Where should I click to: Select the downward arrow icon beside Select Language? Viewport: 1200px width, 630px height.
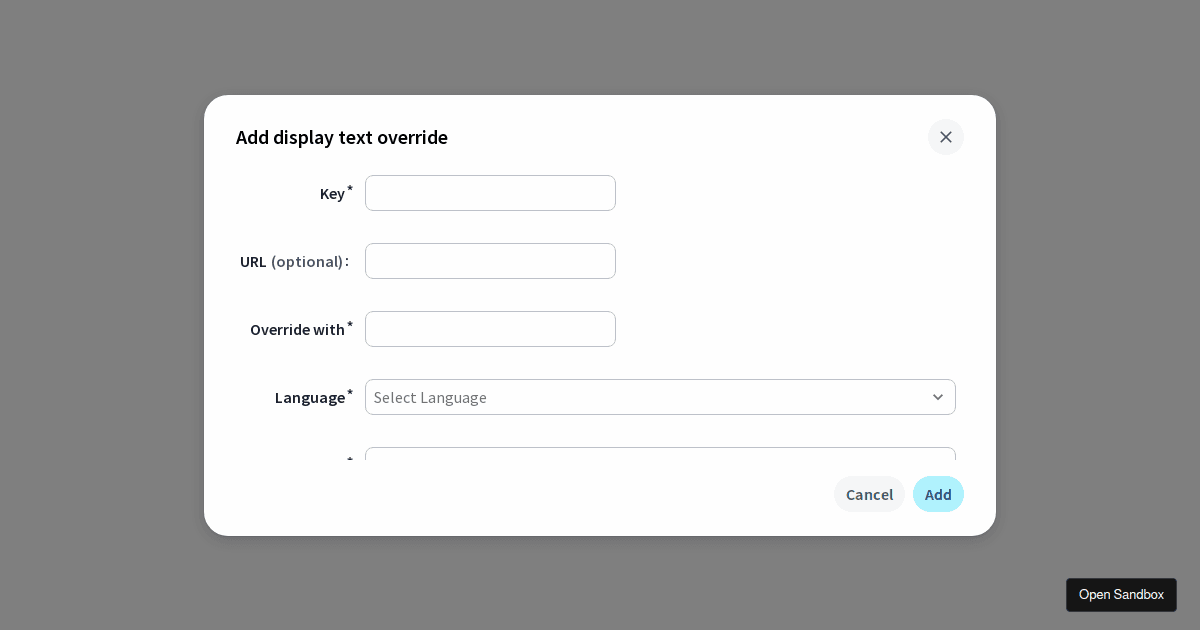pyautogui.click(x=938, y=397)
